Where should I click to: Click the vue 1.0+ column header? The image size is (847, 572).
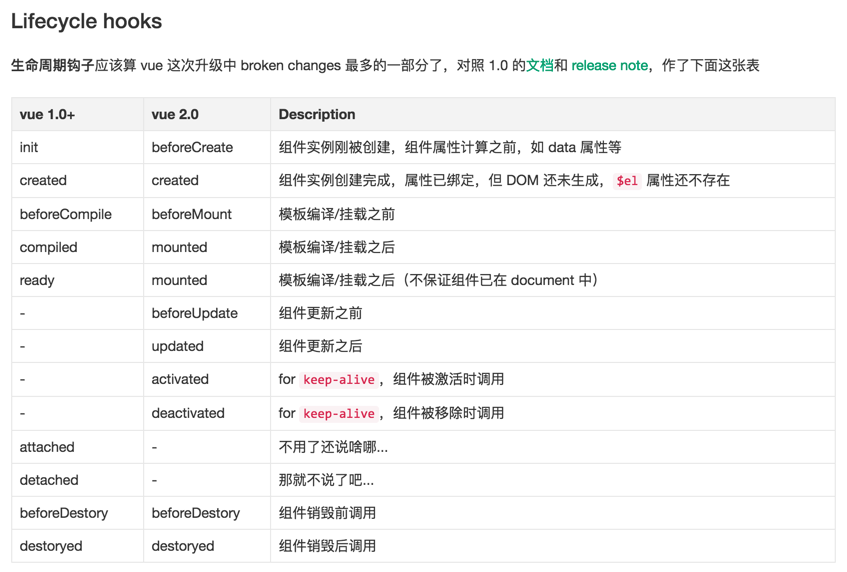(x=47, y=114)
